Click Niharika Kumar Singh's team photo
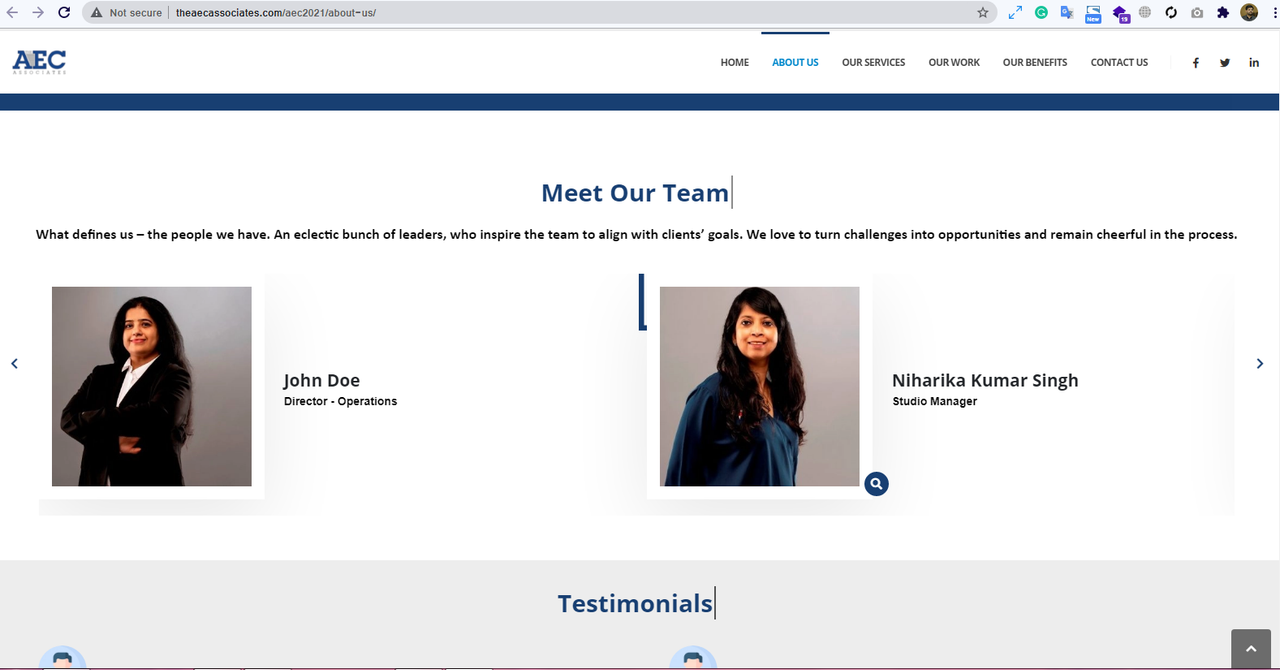The height and width of the screenshot is (670, 1280). coord(760,386)
